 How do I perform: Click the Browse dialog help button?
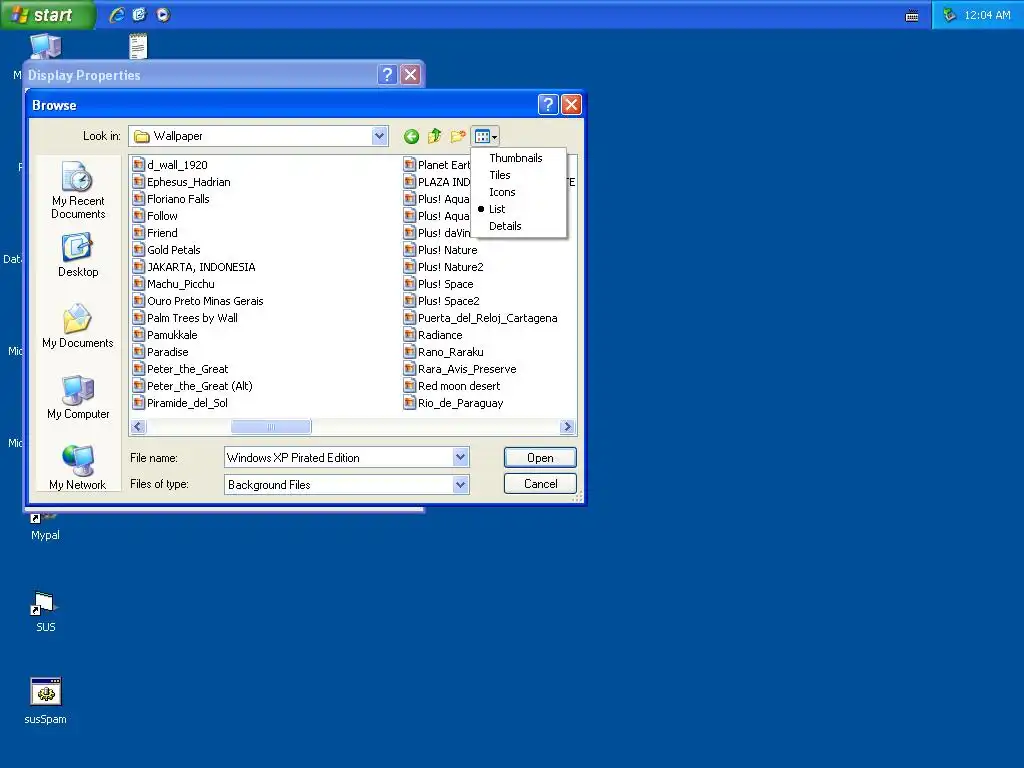(x=548, y=104)
